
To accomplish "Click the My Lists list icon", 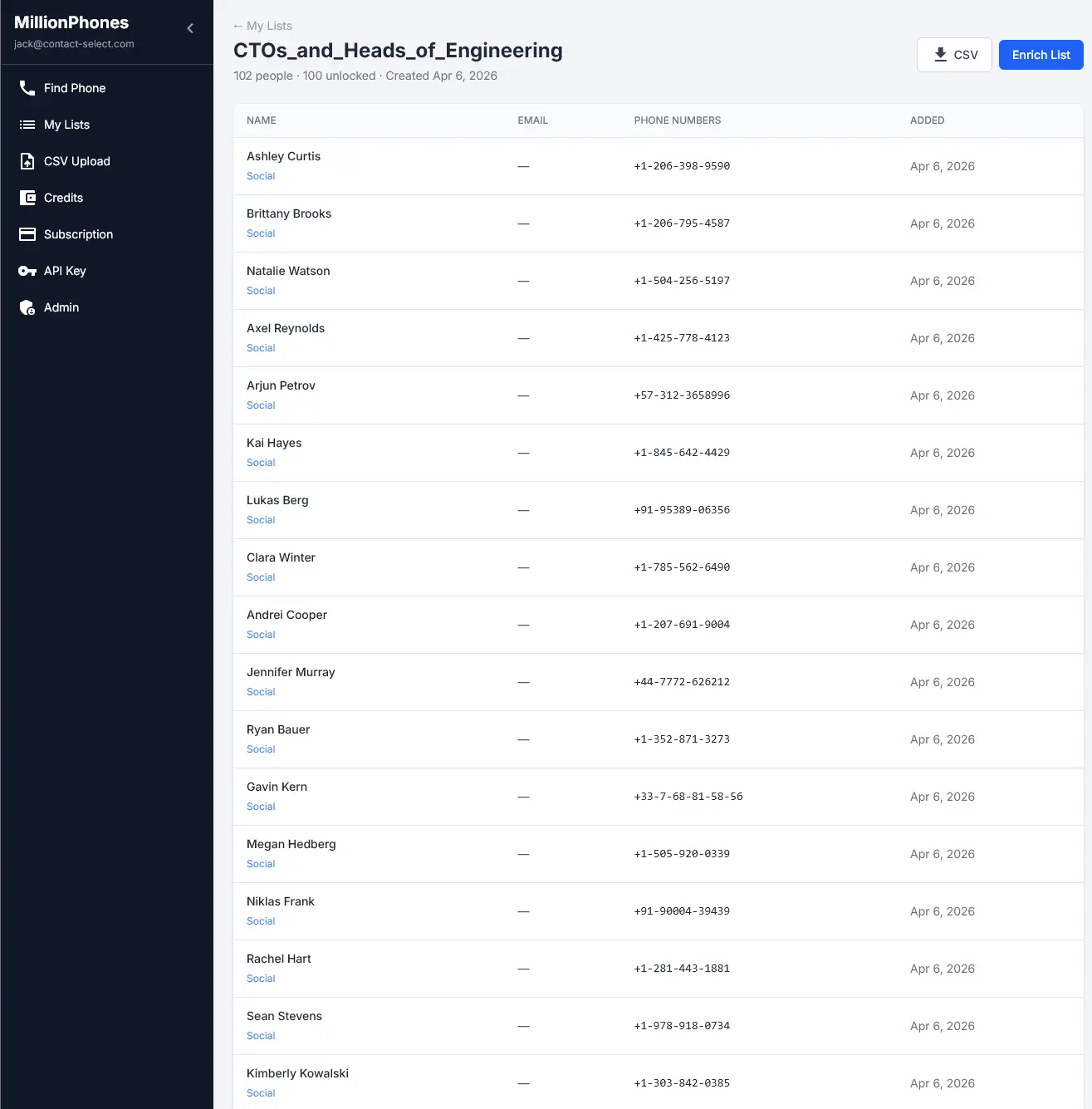I will coord(27,125).
